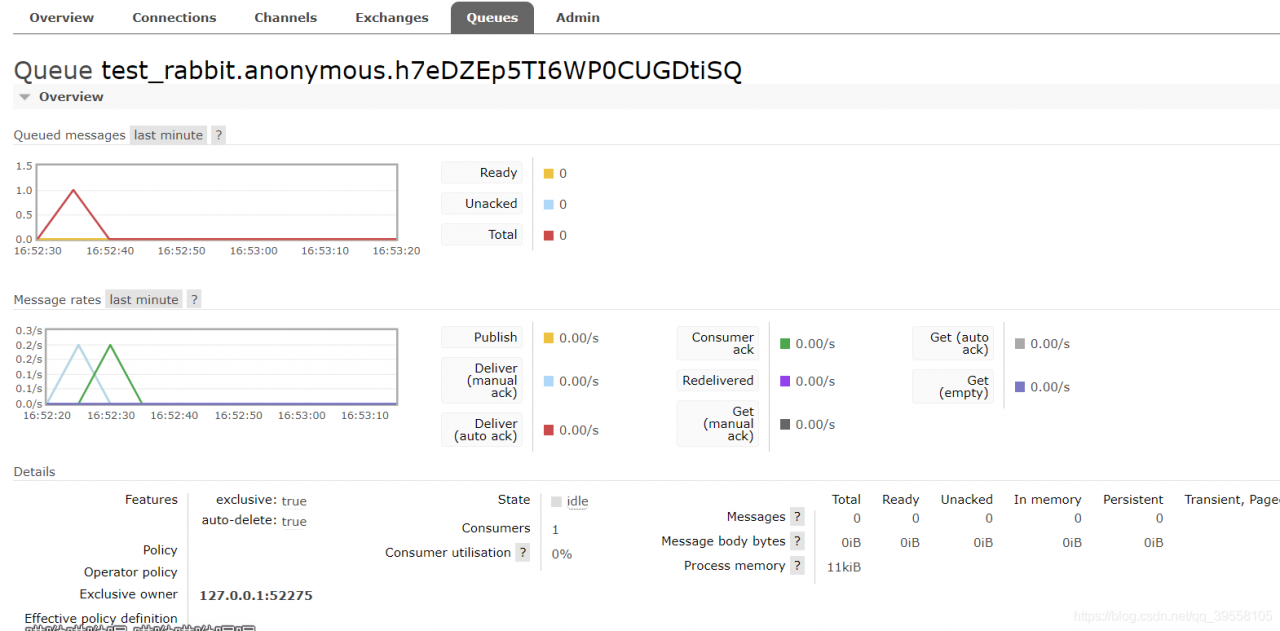This screenshot has width=1280, height=631.
Task: Open the Connections tab
Action: point(174,18)
